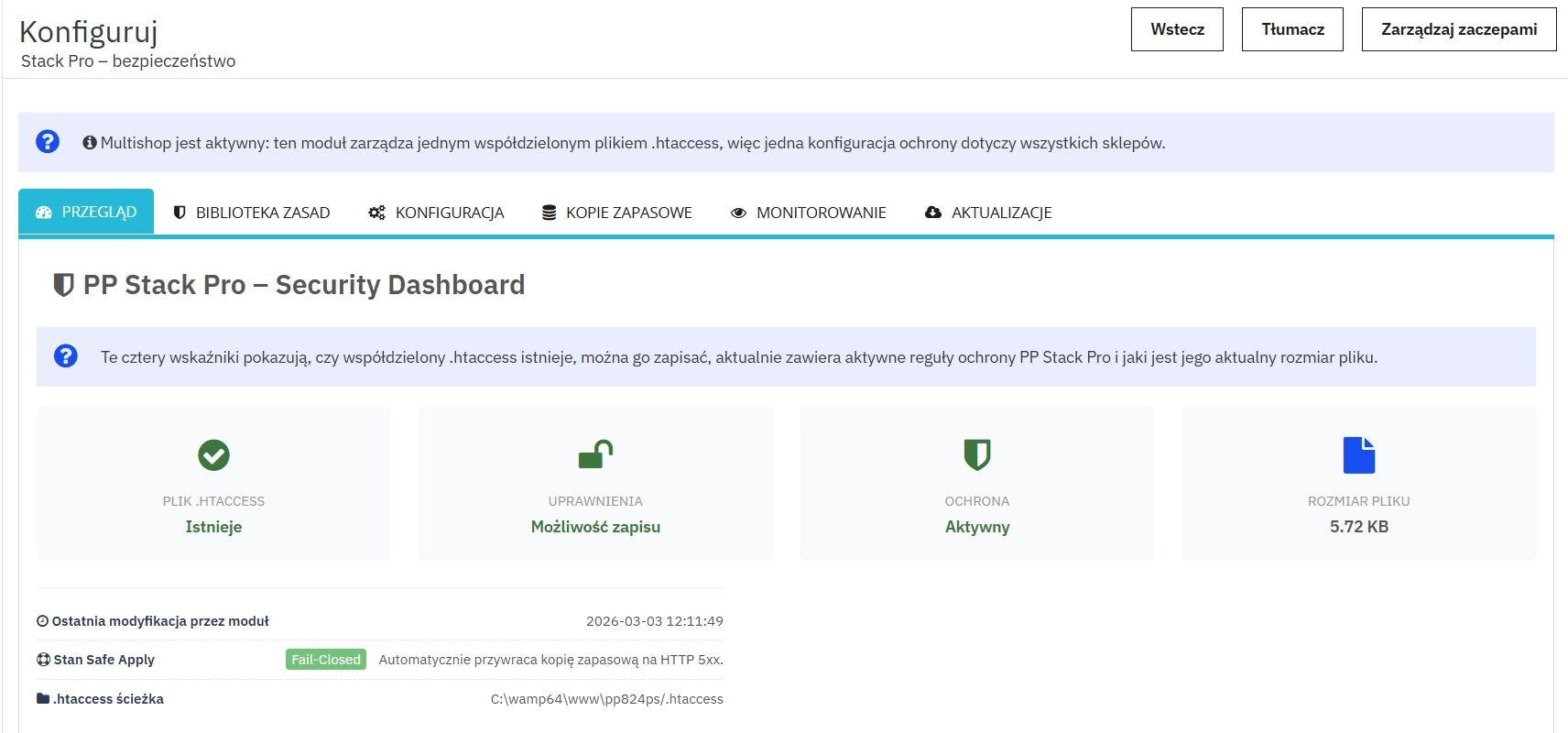1568x733 pixels.
Task: Click the question mark icon in Multishop notice
Action: pyautogui.click(x=48, y=141)
